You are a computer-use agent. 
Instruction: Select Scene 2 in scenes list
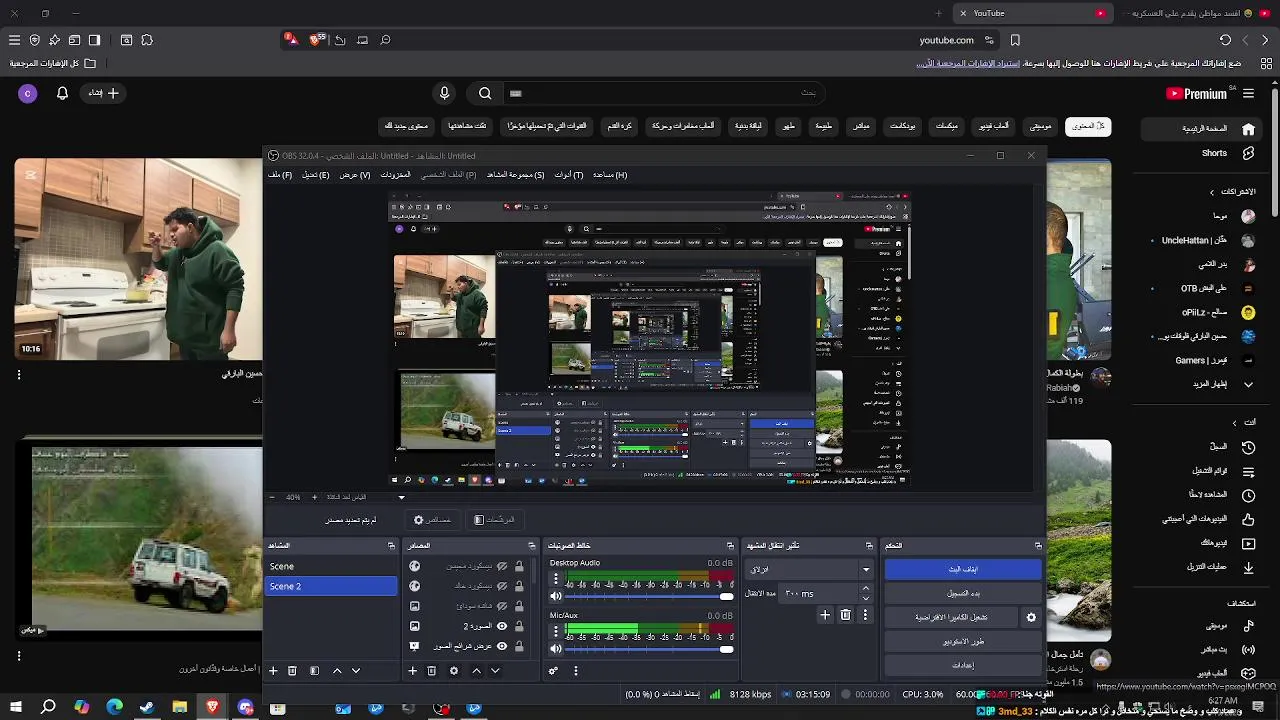[x=331, y=586]
